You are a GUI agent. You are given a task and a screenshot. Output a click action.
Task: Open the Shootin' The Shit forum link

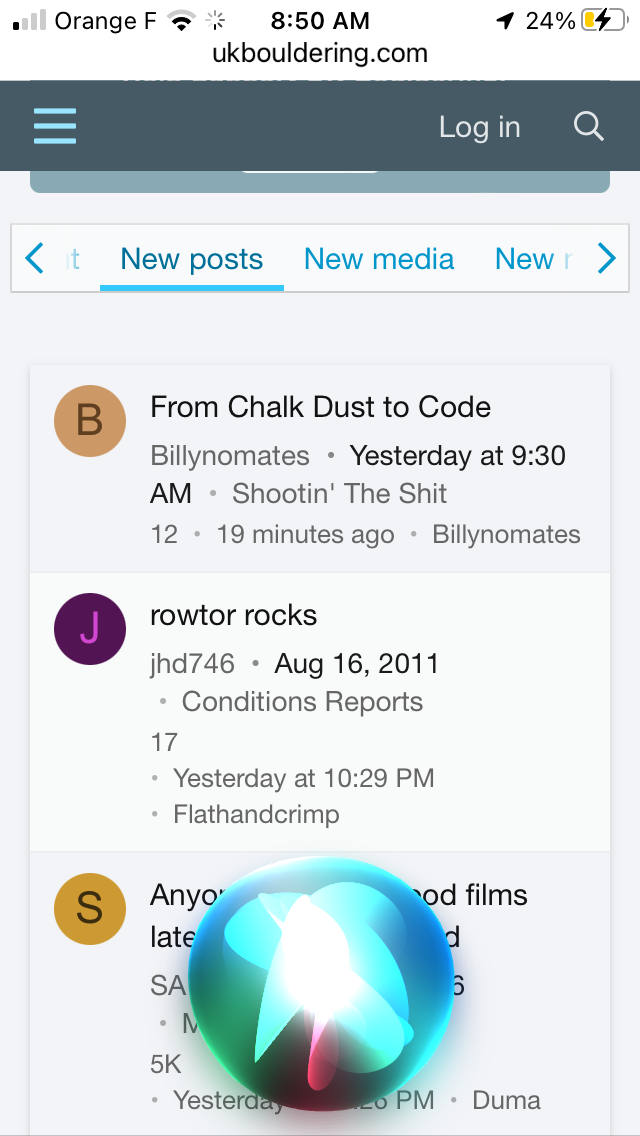click(340, 494)
